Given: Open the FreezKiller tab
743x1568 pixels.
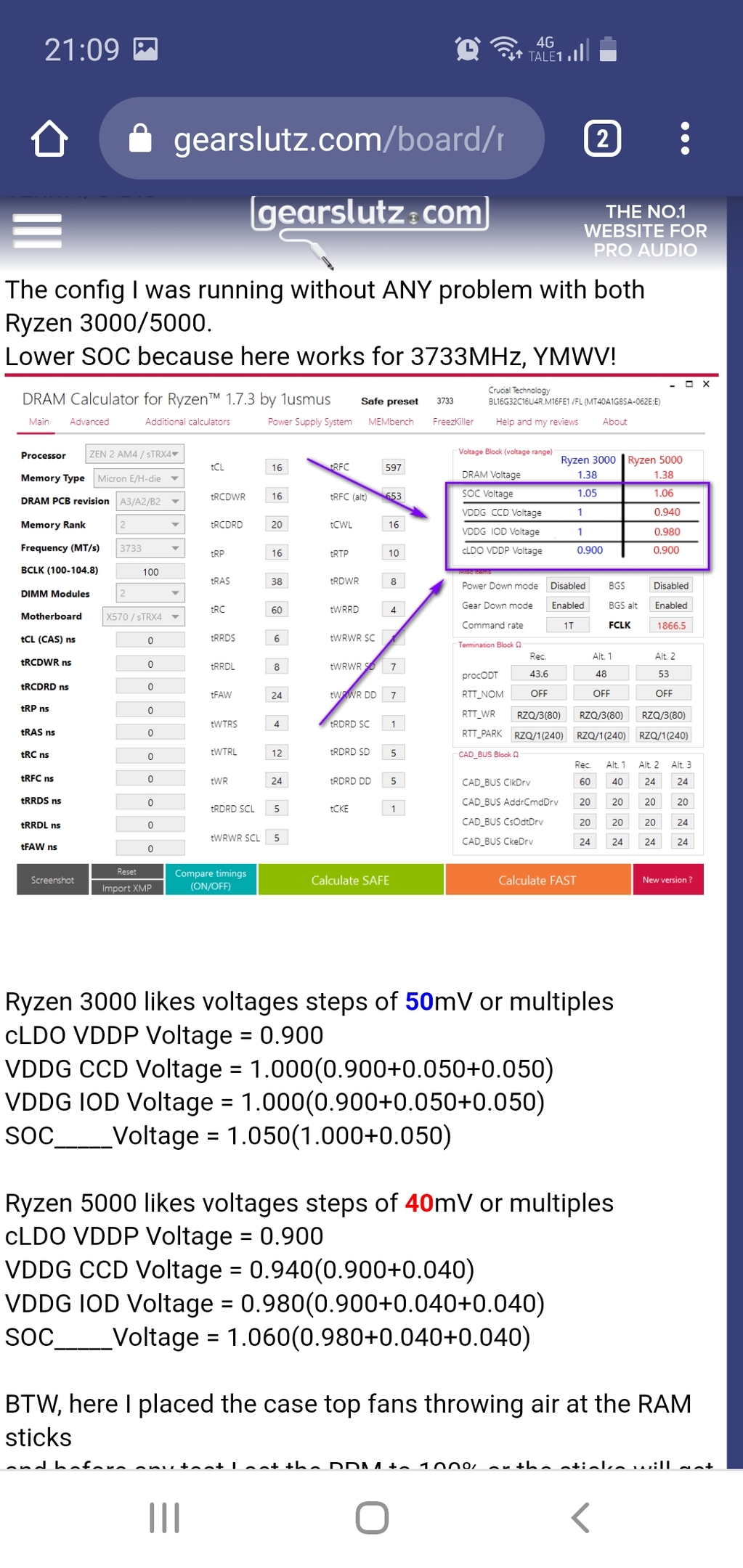Looking at the screenshot, I should tap(452, 422).
